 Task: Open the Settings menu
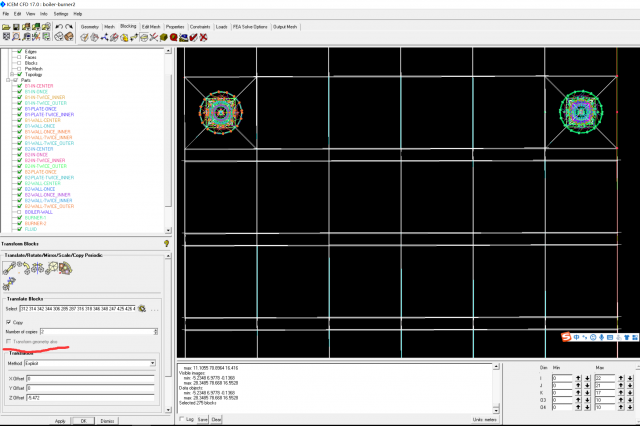point(61,14)
